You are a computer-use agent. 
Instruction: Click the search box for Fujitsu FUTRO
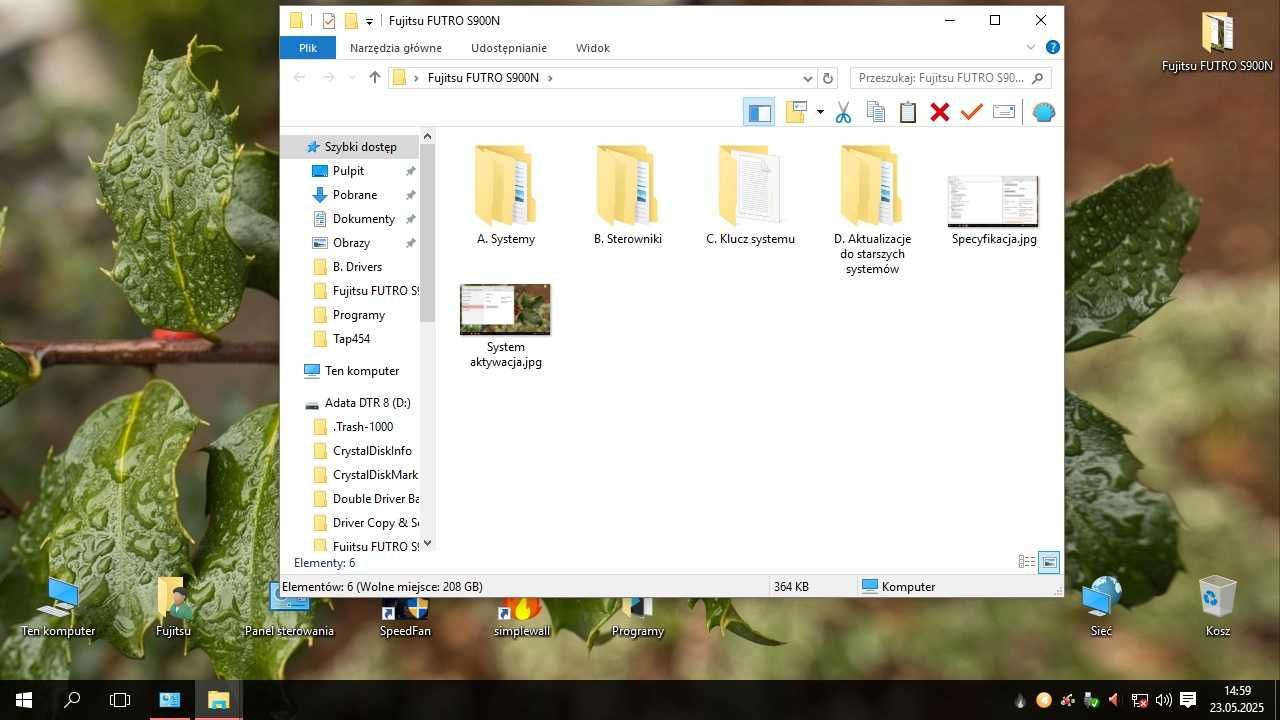pos(950,78)
